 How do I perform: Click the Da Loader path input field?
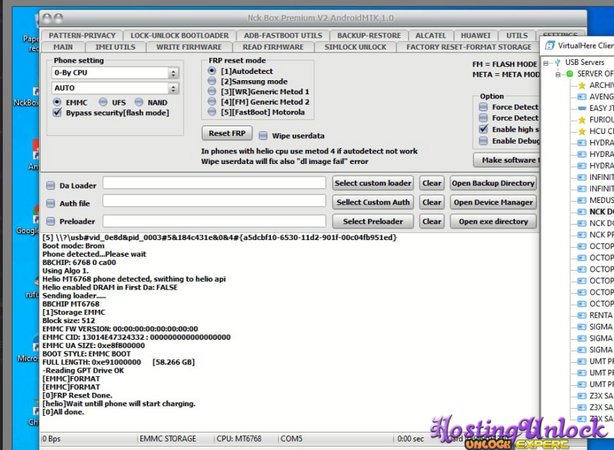pos(214,184)
